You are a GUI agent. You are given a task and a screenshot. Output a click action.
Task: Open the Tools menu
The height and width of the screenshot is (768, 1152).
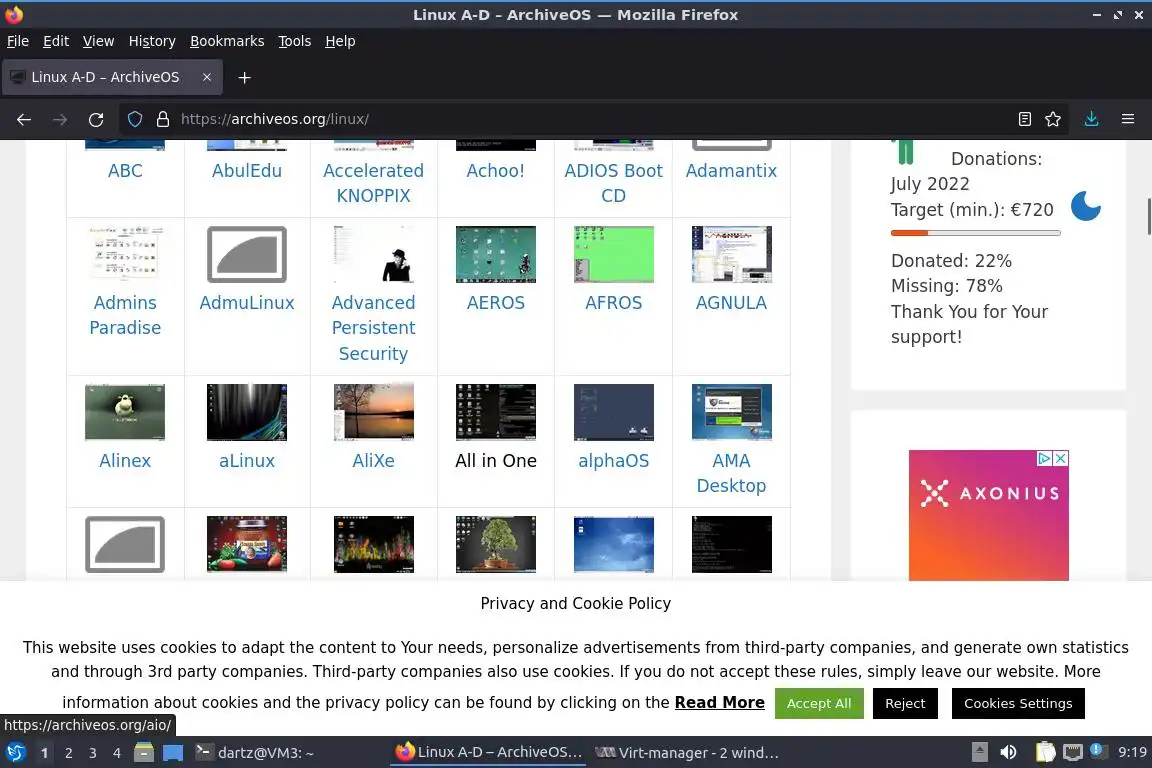pos(295,41)
